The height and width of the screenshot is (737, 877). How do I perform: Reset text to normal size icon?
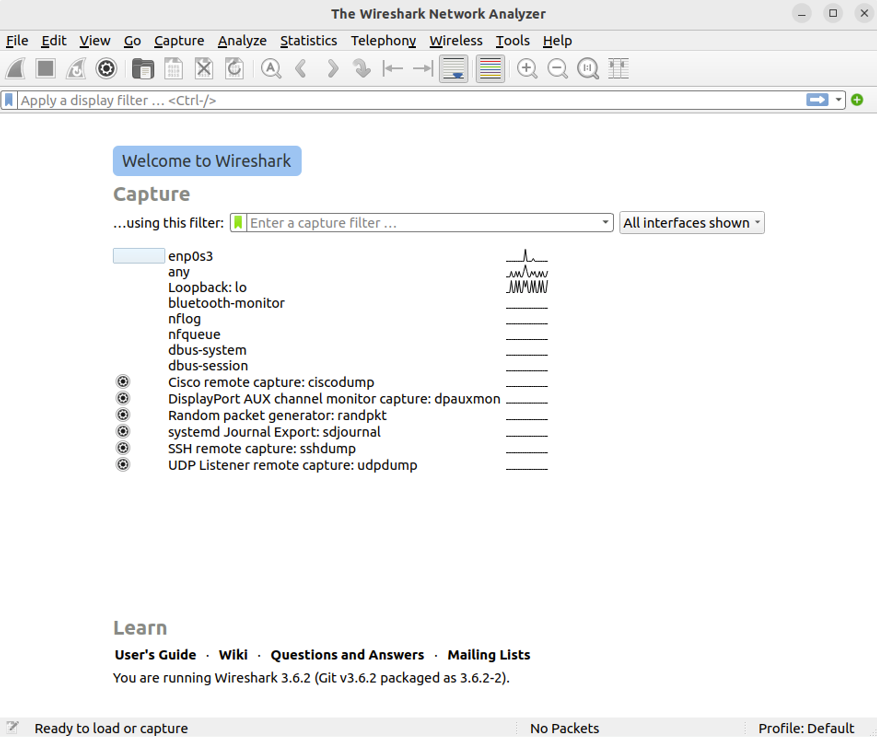click(x=588, y=69)
